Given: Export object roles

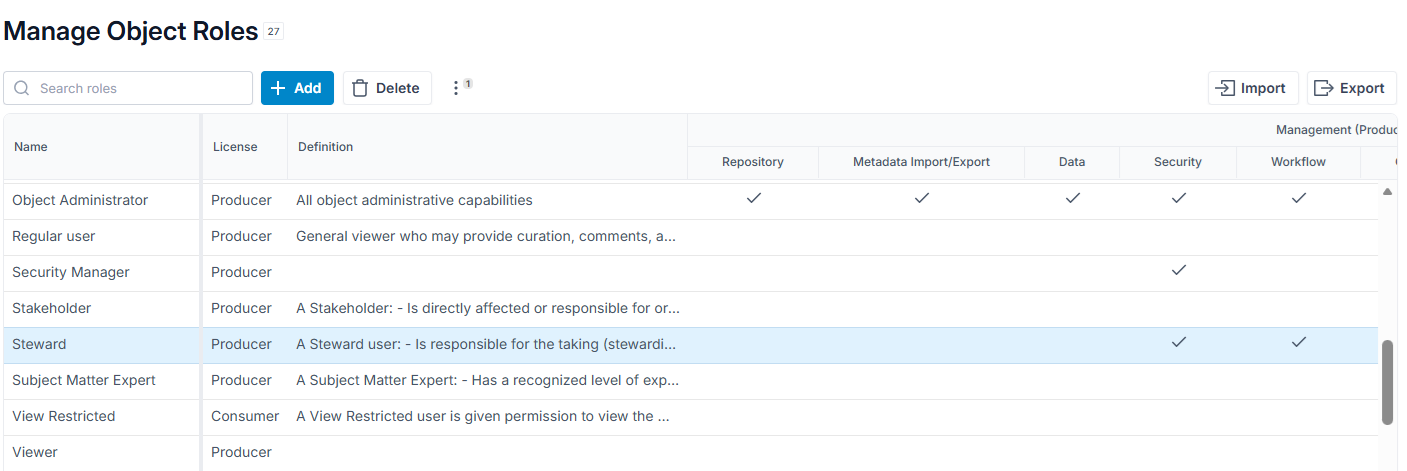Looking at the screenshot, I should tap(1351, 88).
